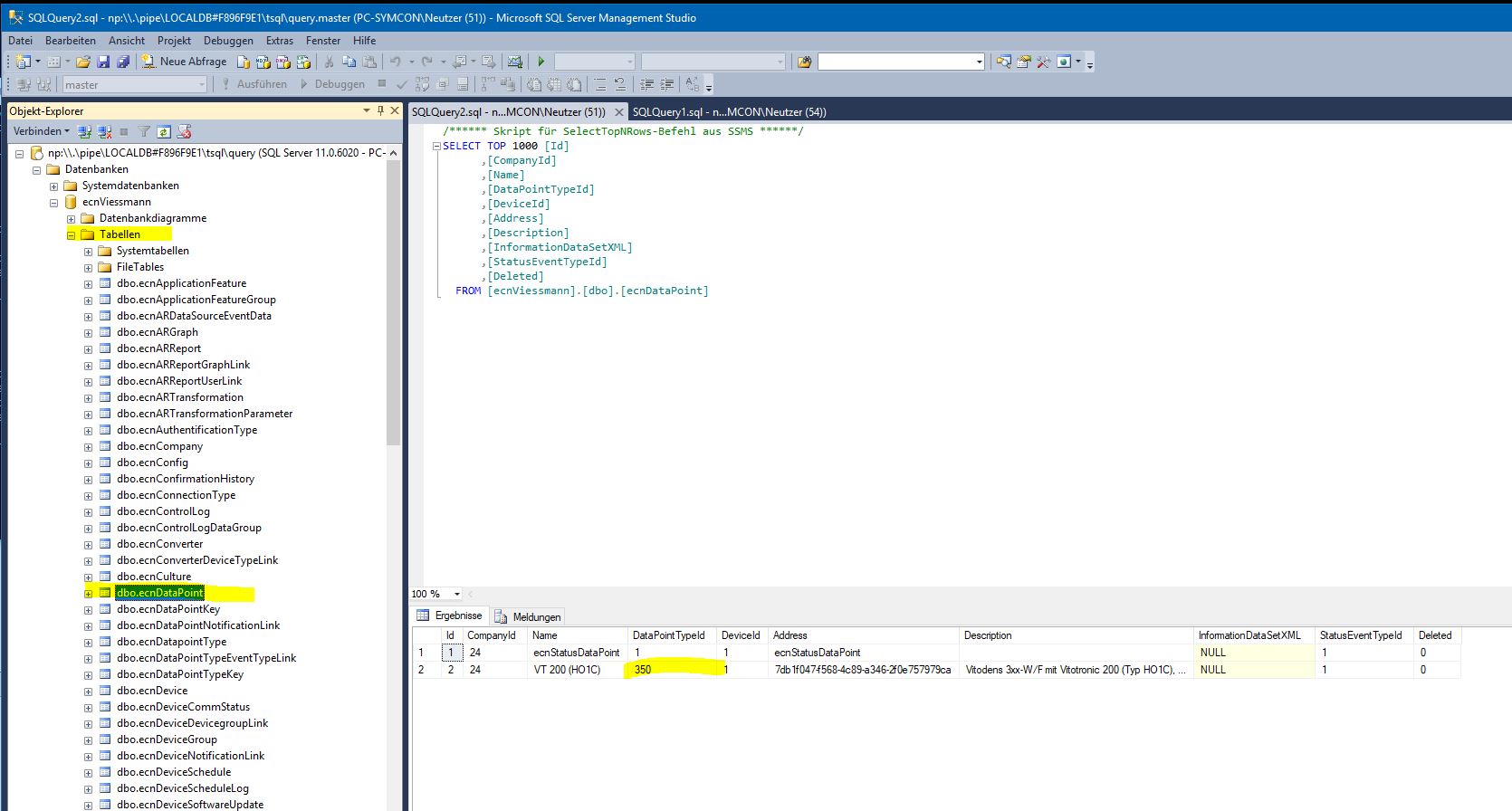
Task: Open the Bearbeiten menu
Action: pos(71,41)
